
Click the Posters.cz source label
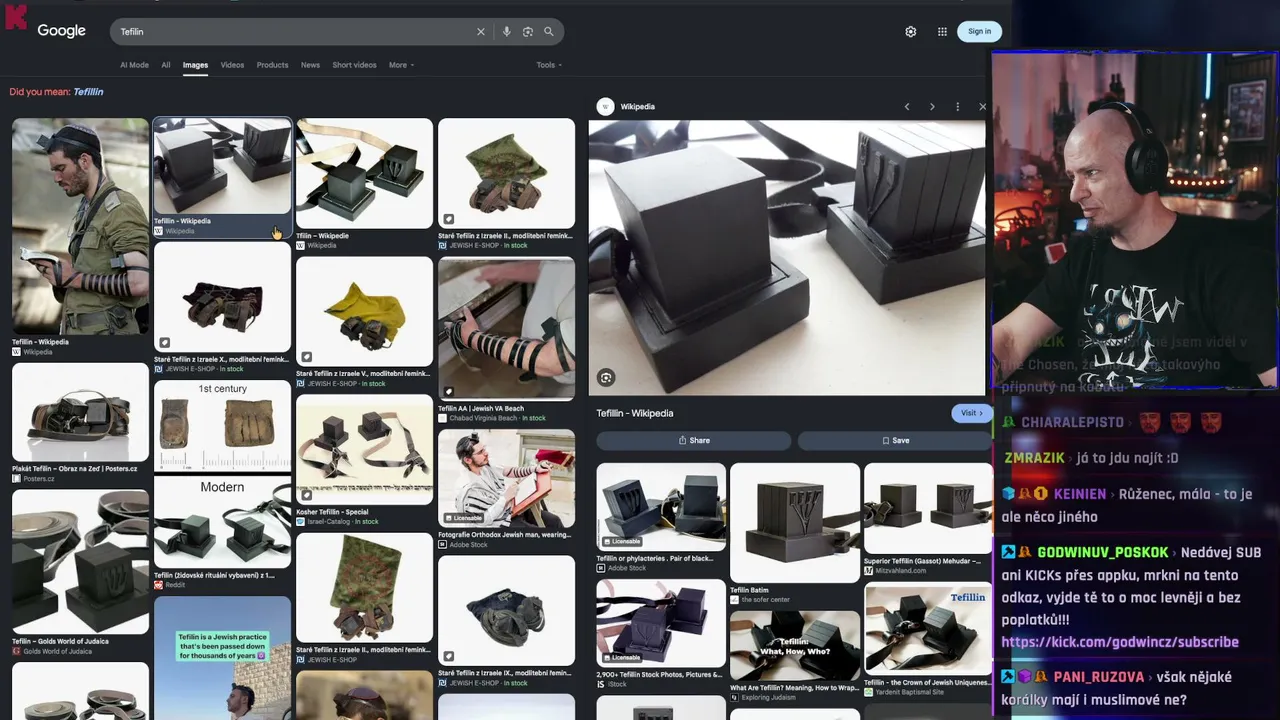39,479
